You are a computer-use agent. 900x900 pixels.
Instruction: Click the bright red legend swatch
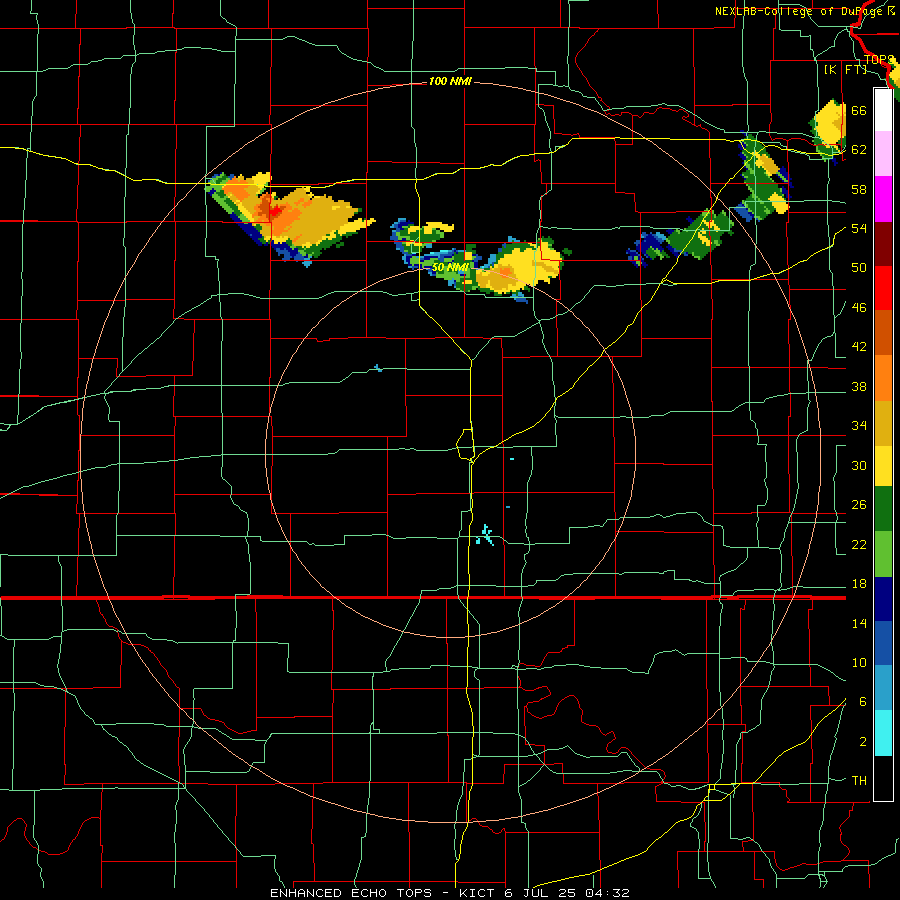(x=883, y=288)
